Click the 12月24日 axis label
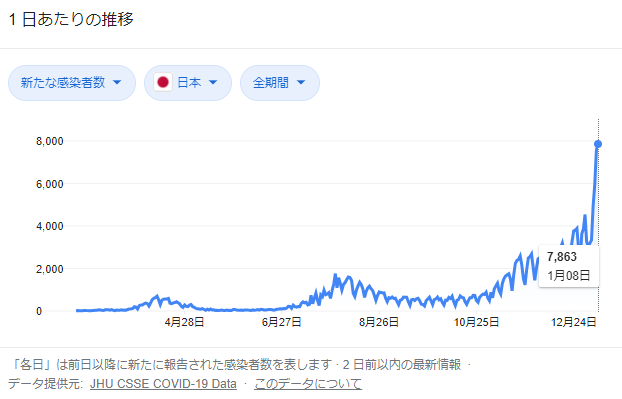The width and height of the screenshot is (622, 399). (574, 322)
